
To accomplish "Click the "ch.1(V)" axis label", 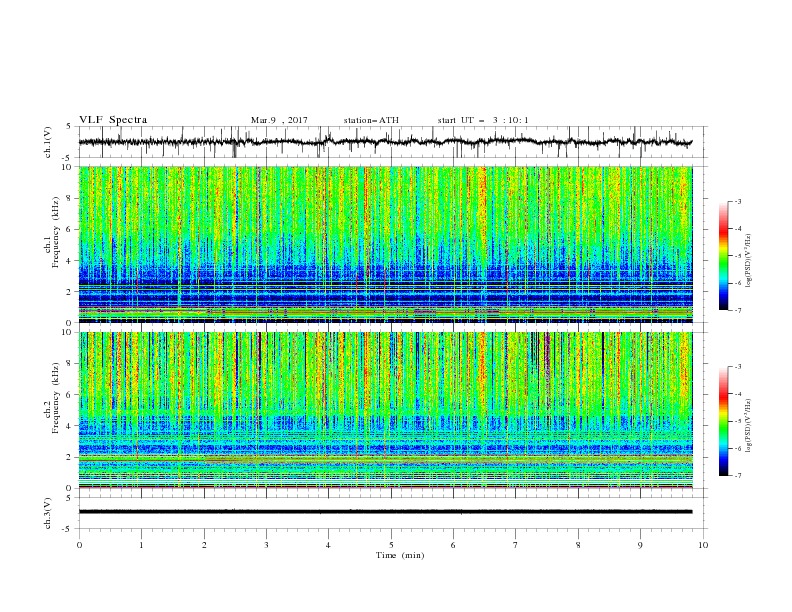I will [48, 142].
